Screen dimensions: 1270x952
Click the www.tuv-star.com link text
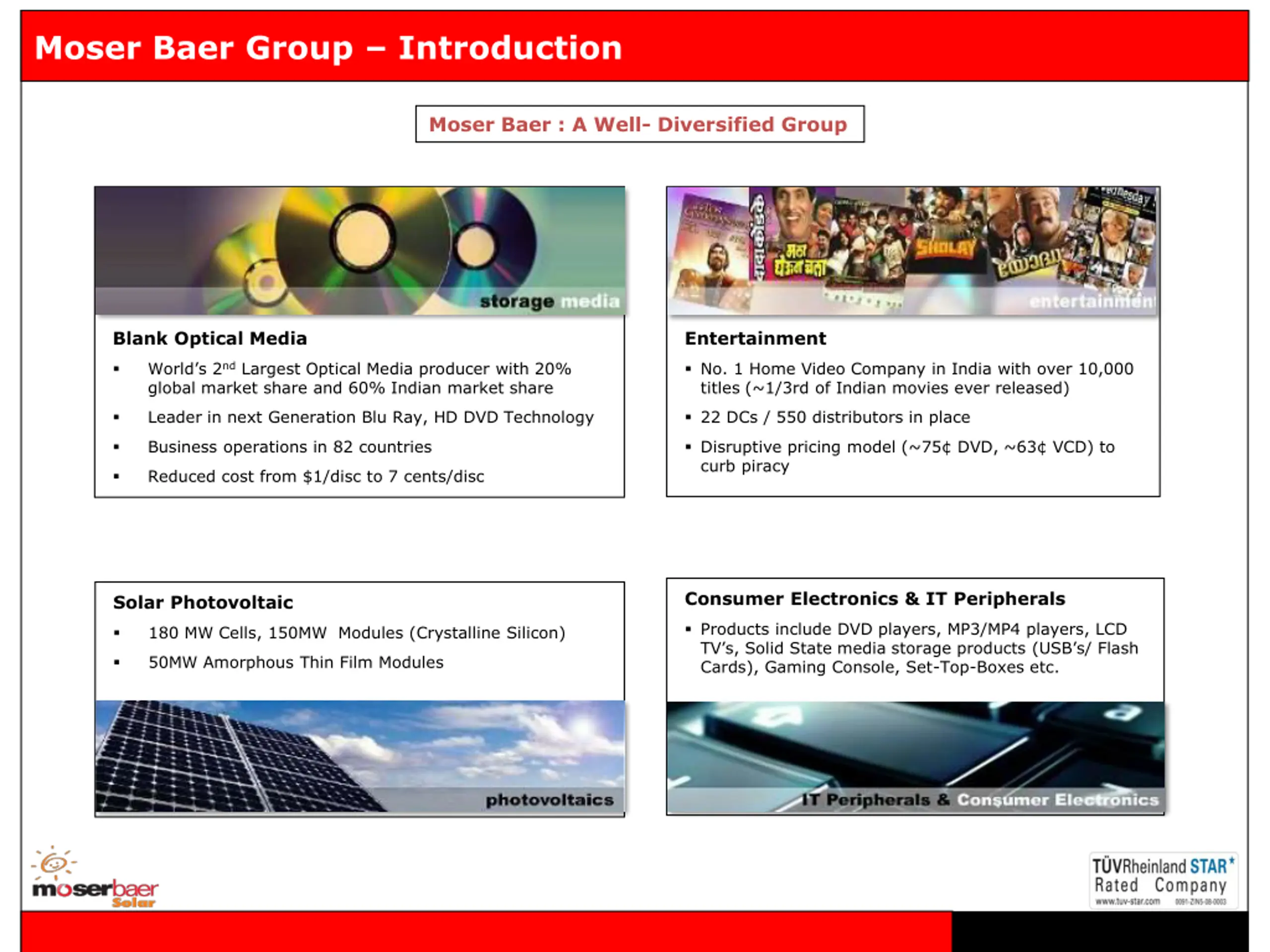(1128, 901)
